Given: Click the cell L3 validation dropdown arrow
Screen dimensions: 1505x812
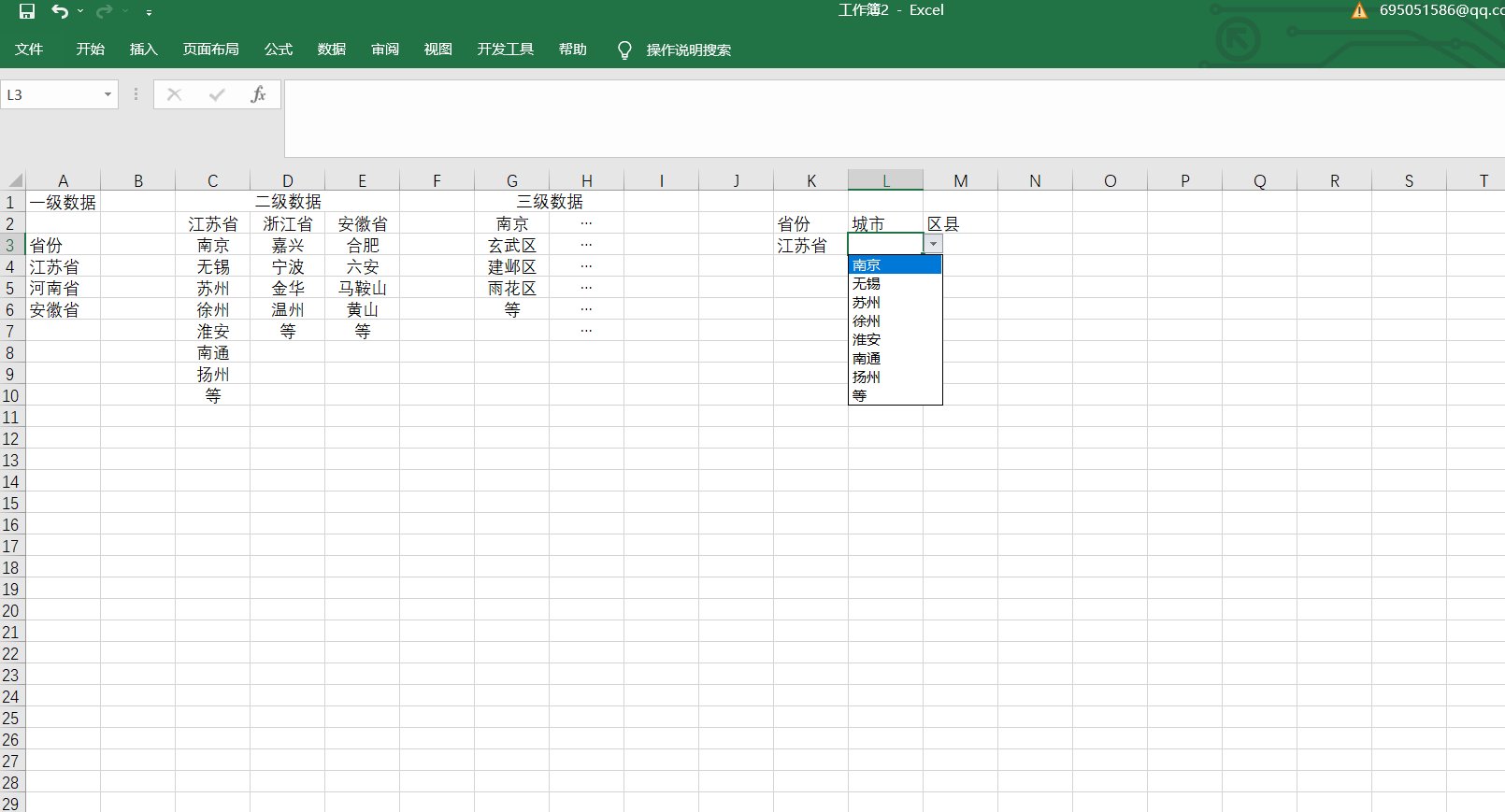Looking at the screenshot, I should pos(933,244).
